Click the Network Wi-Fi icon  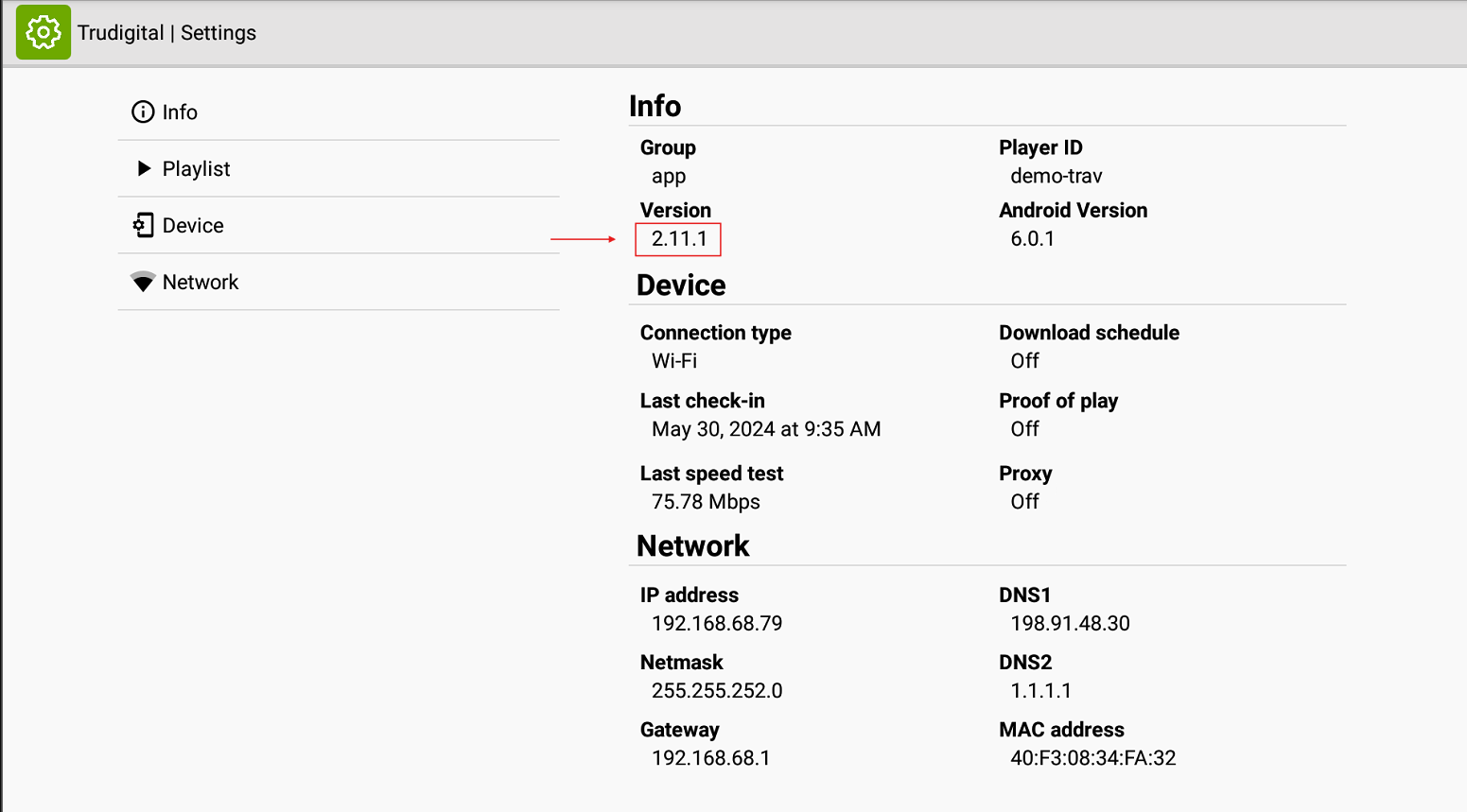coord(143,282)
